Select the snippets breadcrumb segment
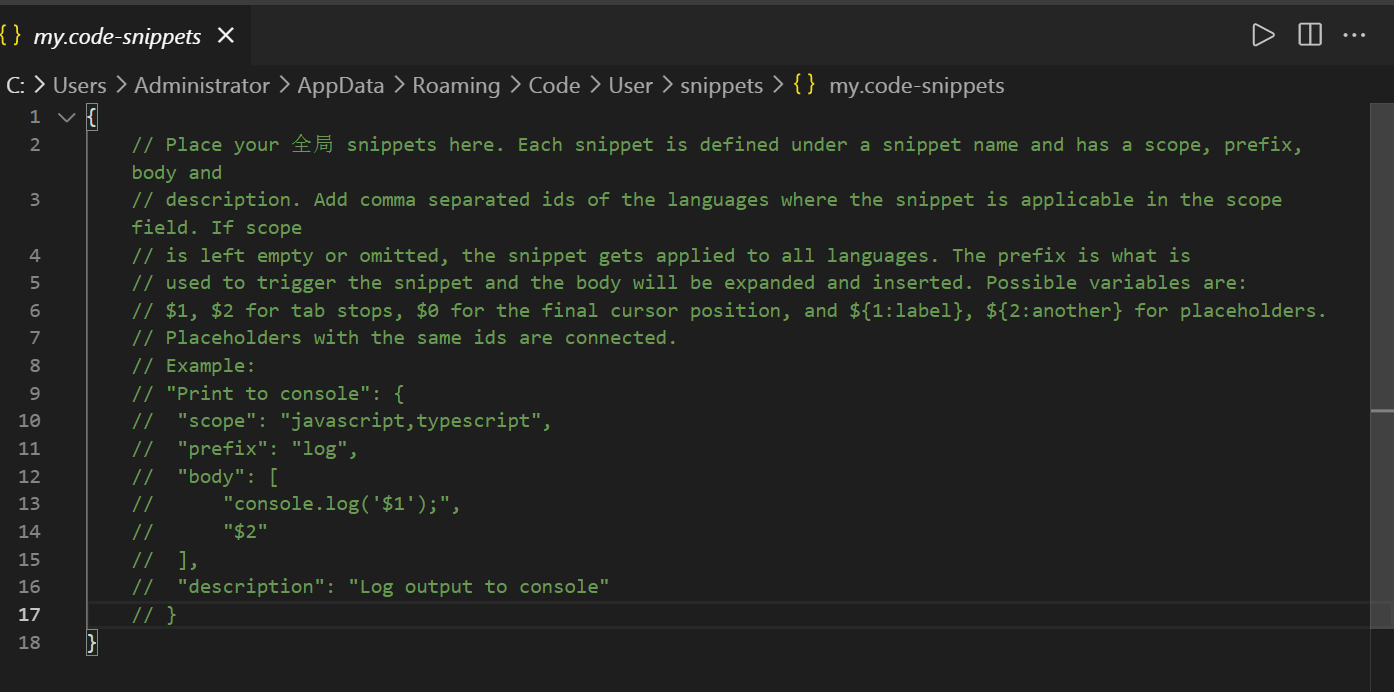 (721, 86)
